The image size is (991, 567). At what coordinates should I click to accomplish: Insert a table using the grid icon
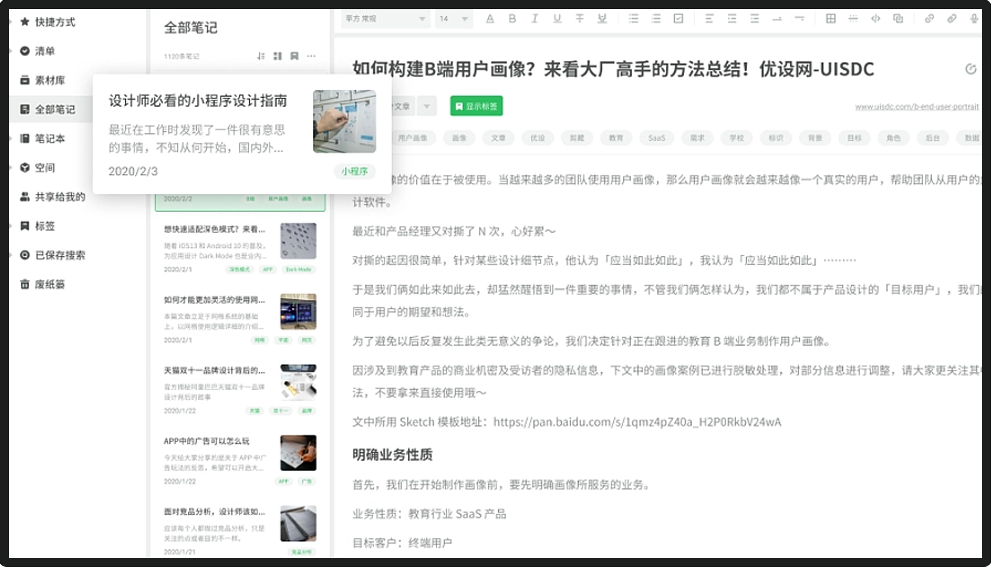pyautogui.click(x=830, y=18)
